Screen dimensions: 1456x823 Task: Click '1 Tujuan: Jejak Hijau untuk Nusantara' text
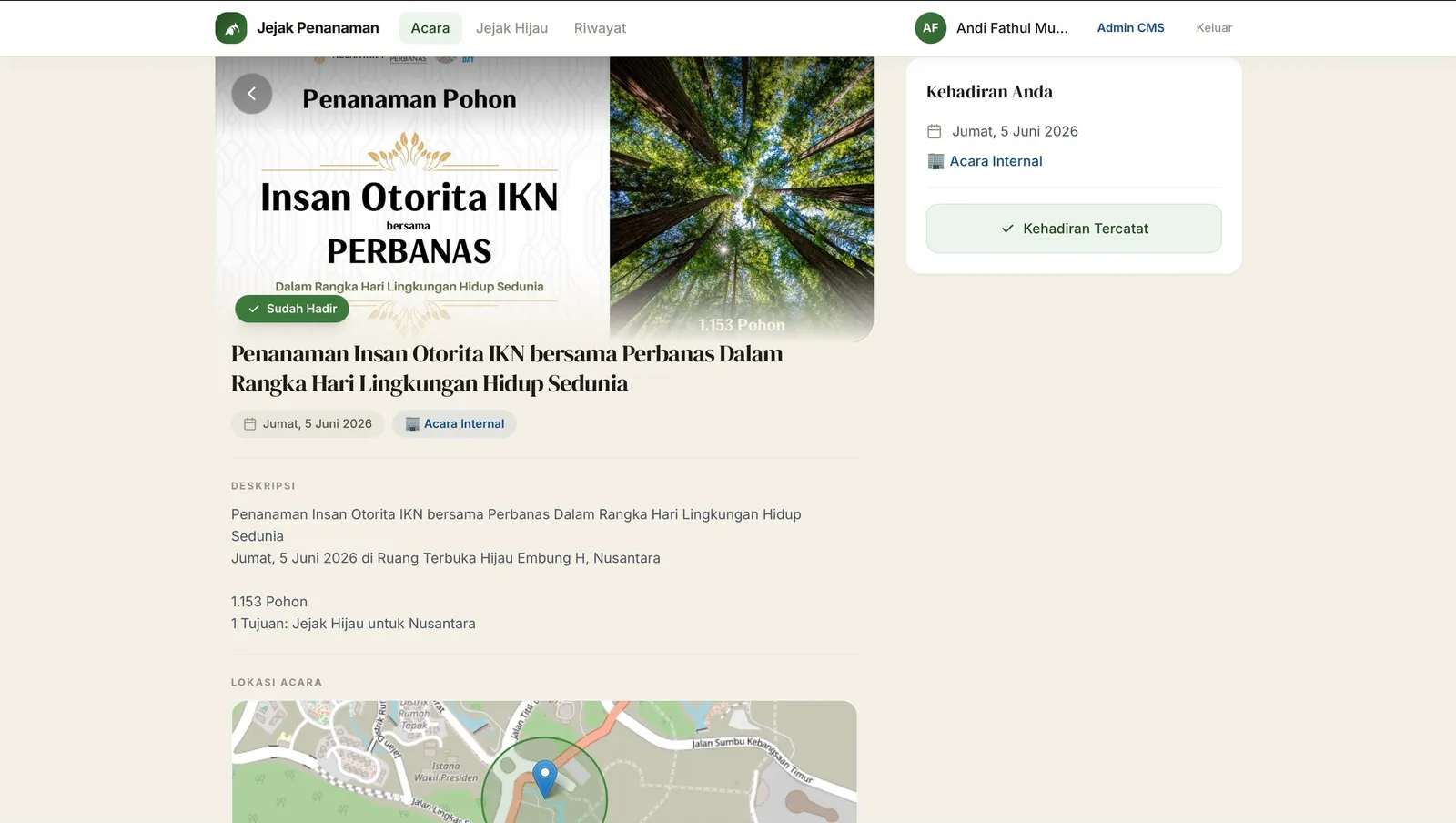353,624
